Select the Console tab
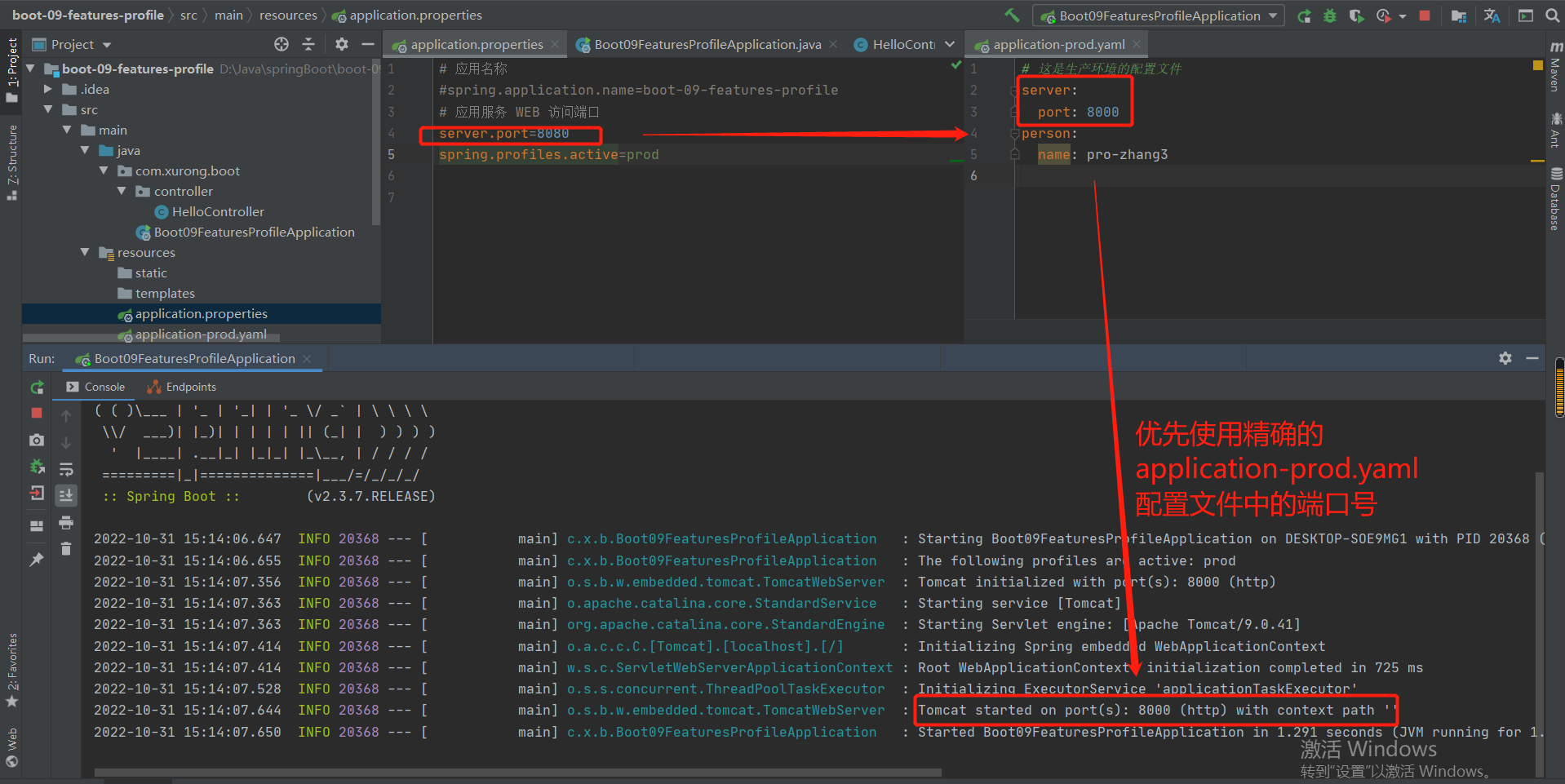The image size is (1565, 784). click(x=95, y=387)
